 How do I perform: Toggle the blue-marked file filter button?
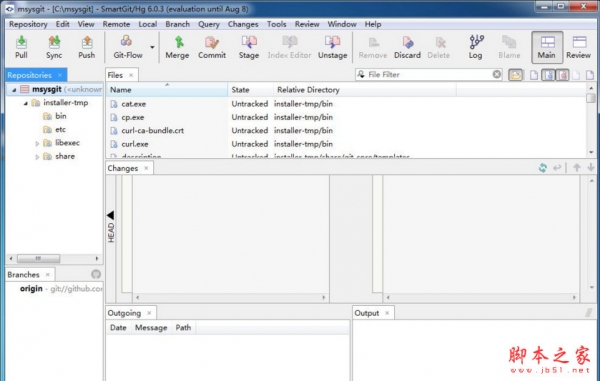pos(548,75)
